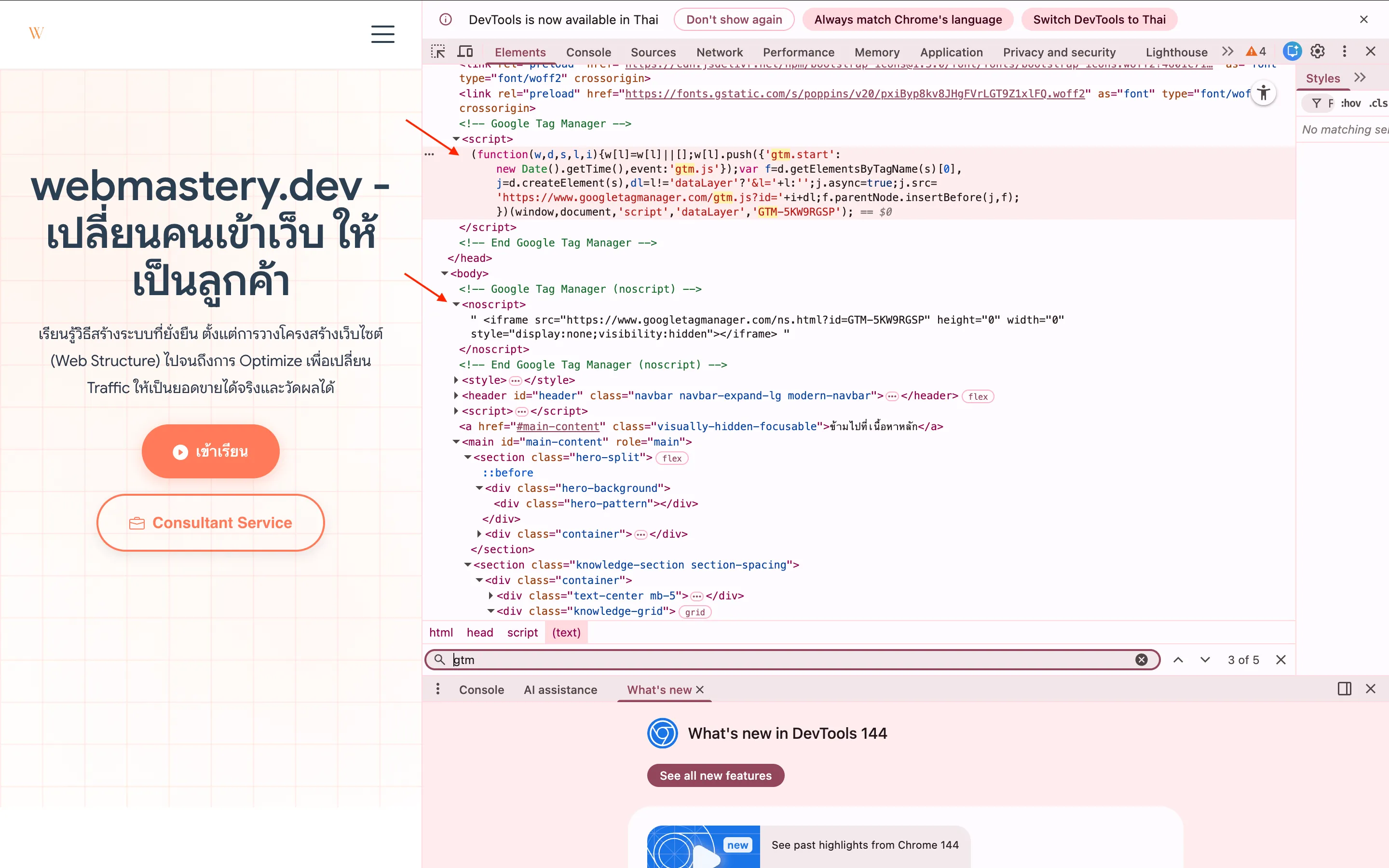Image resolution: width=1389 pixels, height=868 pixels.
Task: Open the Lighthouse panel
Action: pyautogui.click(x=1177, y=52)
